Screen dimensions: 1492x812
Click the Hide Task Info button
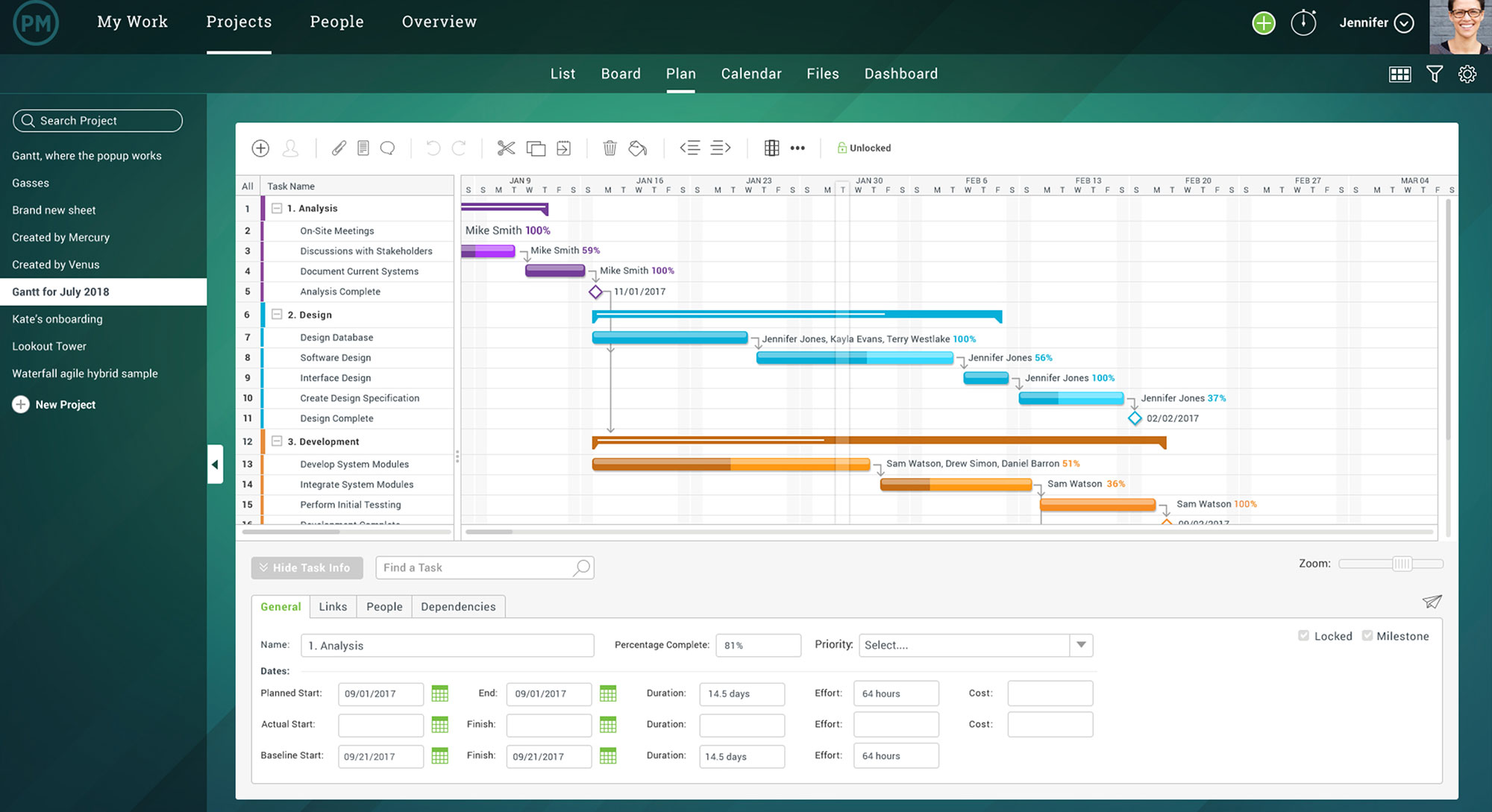coord(304,567)
